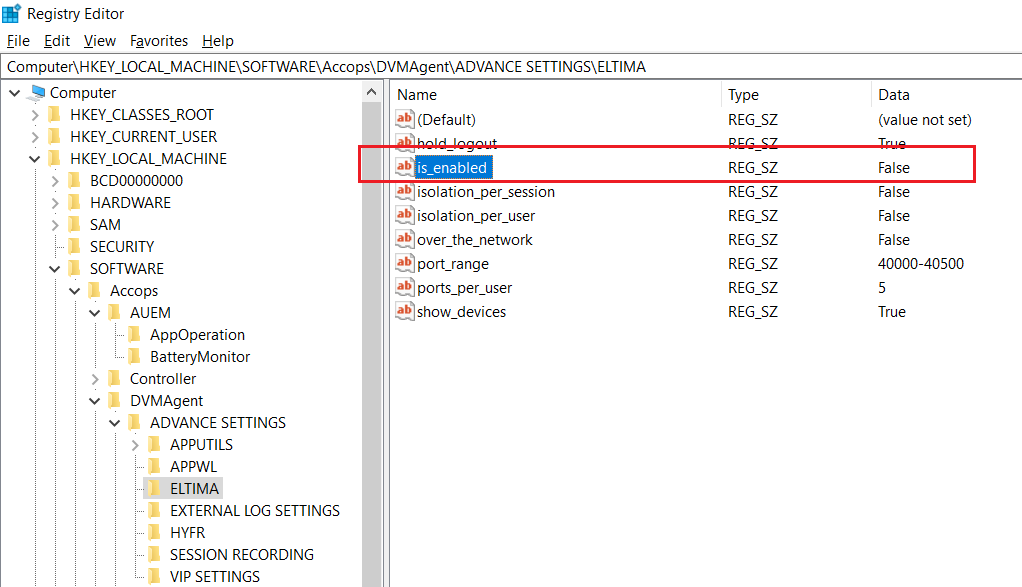Click the AppOperation folder icon

[135, 335]
